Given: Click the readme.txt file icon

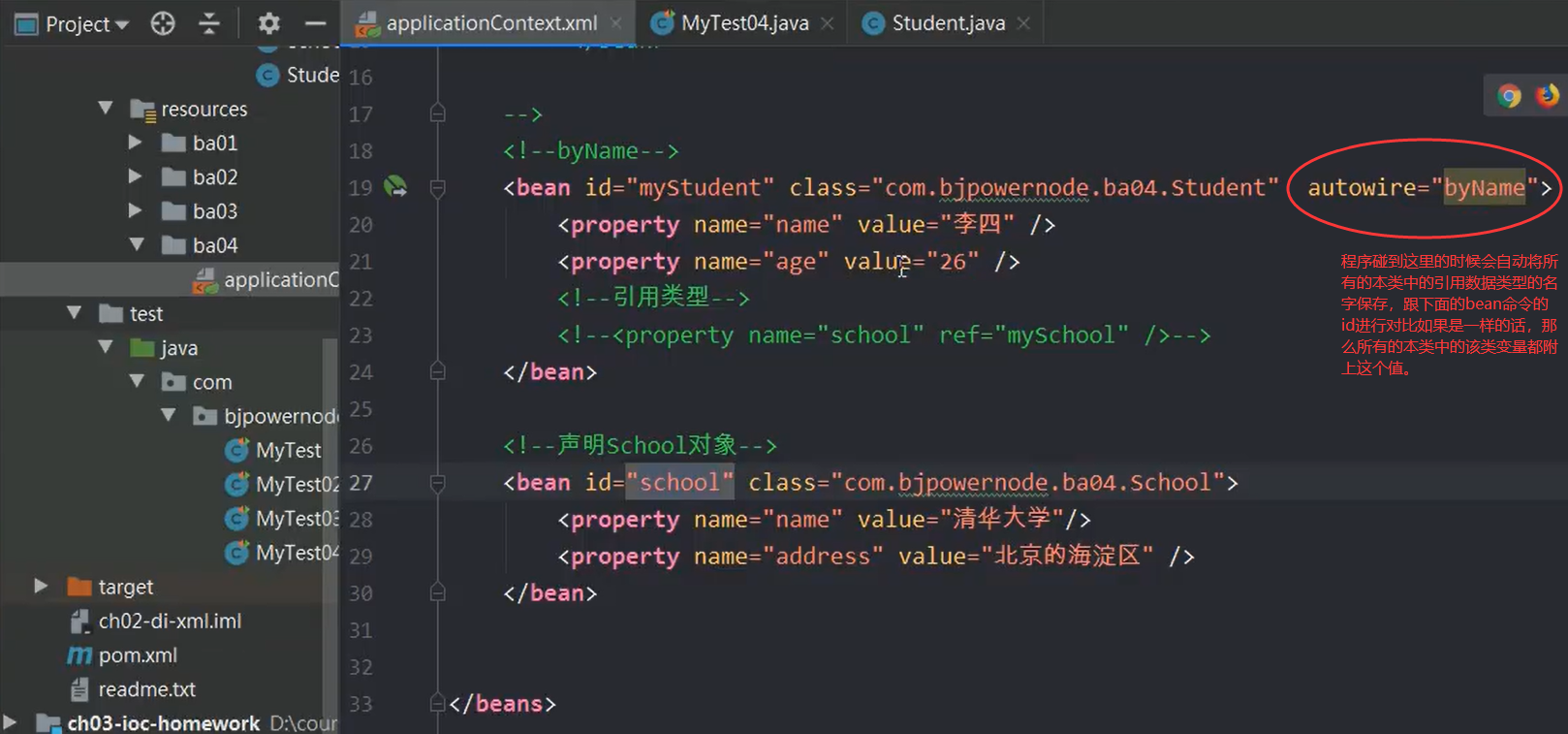Looking at the screenshot, I should coord(79,689).
